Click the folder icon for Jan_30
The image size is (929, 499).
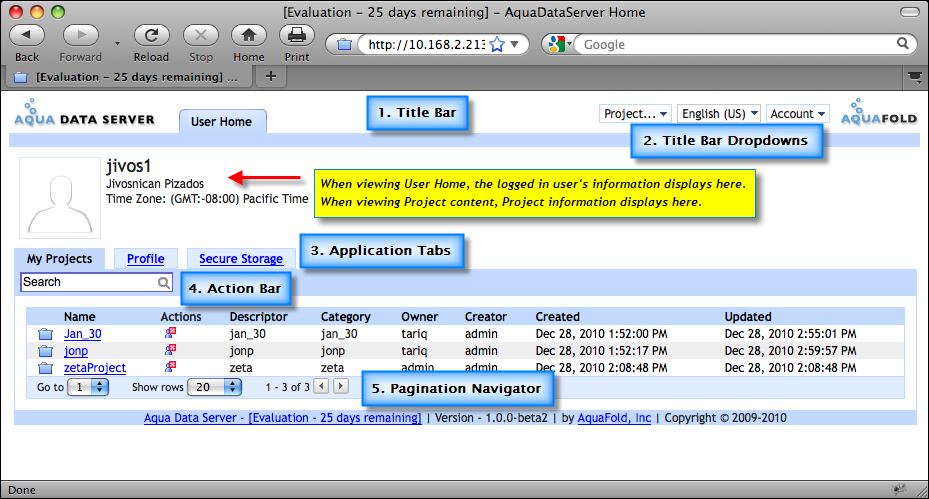click(x=46, y=334)
